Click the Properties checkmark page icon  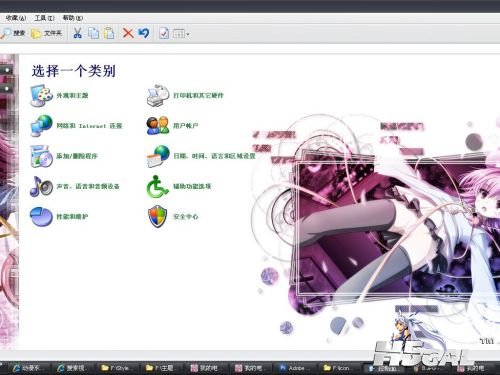pos(164,33)
